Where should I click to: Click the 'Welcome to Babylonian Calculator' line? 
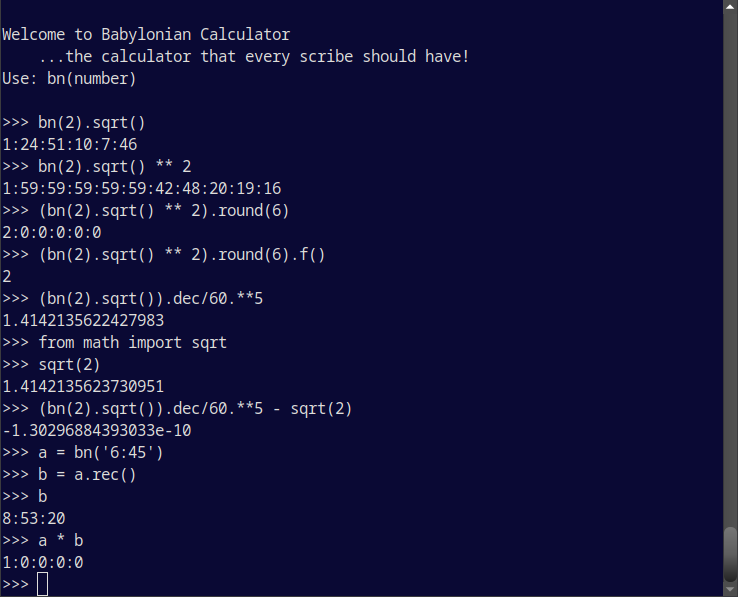(146, 35)
